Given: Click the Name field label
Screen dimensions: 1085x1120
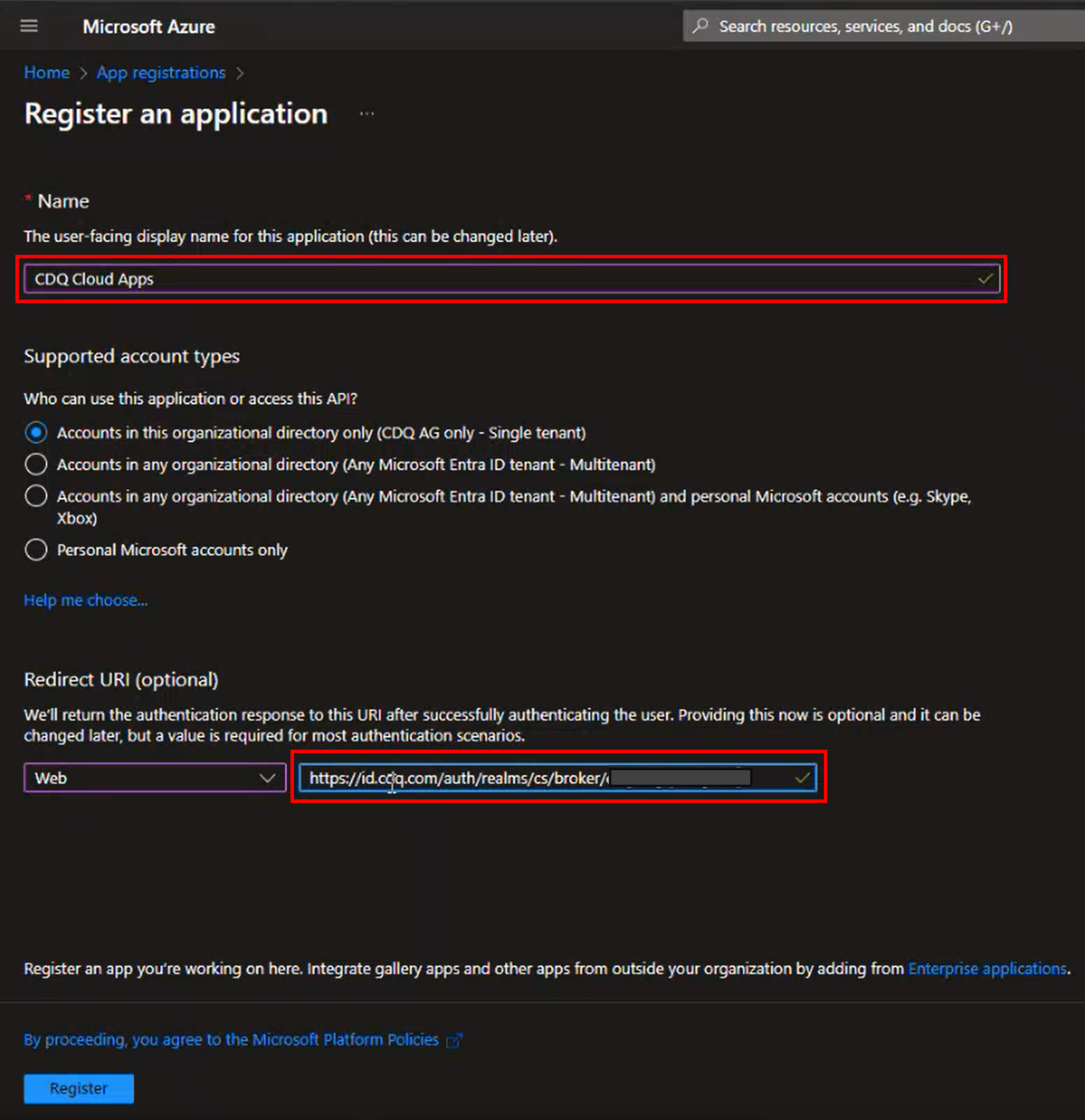Looking at the screenshot, I should 63,201.
